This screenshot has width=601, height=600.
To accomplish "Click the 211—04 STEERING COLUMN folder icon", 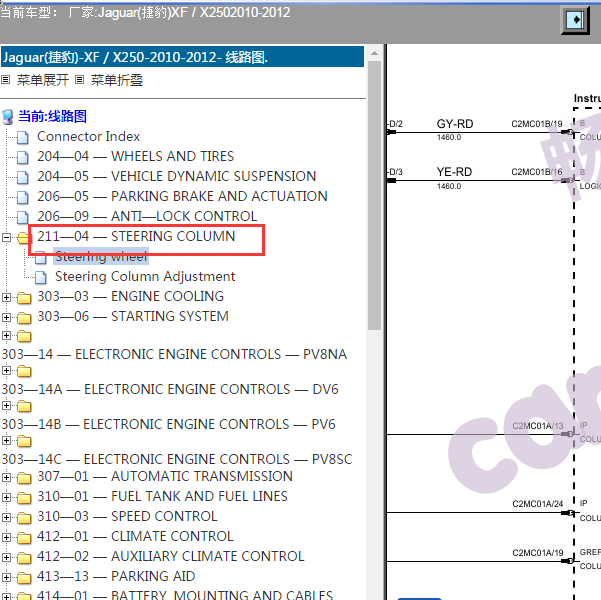I will click(x=24, y=238).
